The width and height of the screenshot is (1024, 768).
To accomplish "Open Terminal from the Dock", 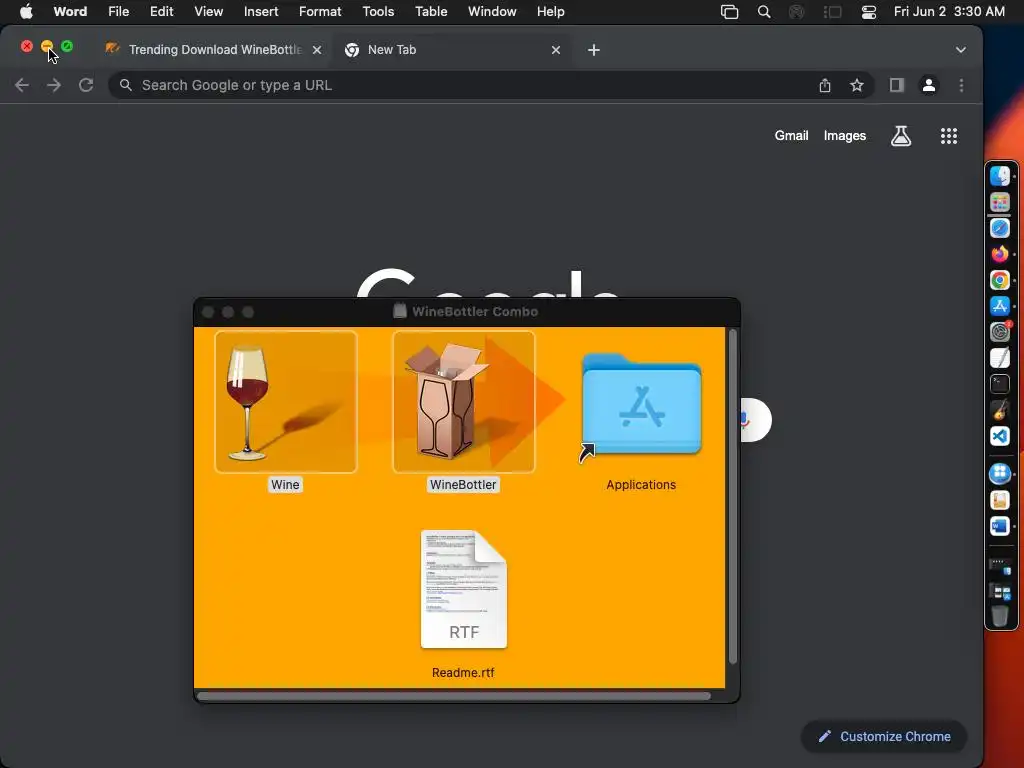I will point(1000,384).
